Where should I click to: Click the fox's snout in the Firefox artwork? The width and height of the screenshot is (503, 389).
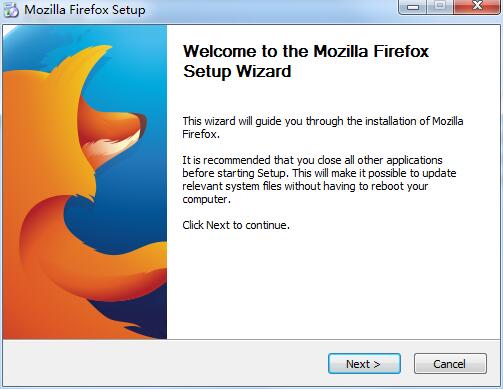coord(137,123)
